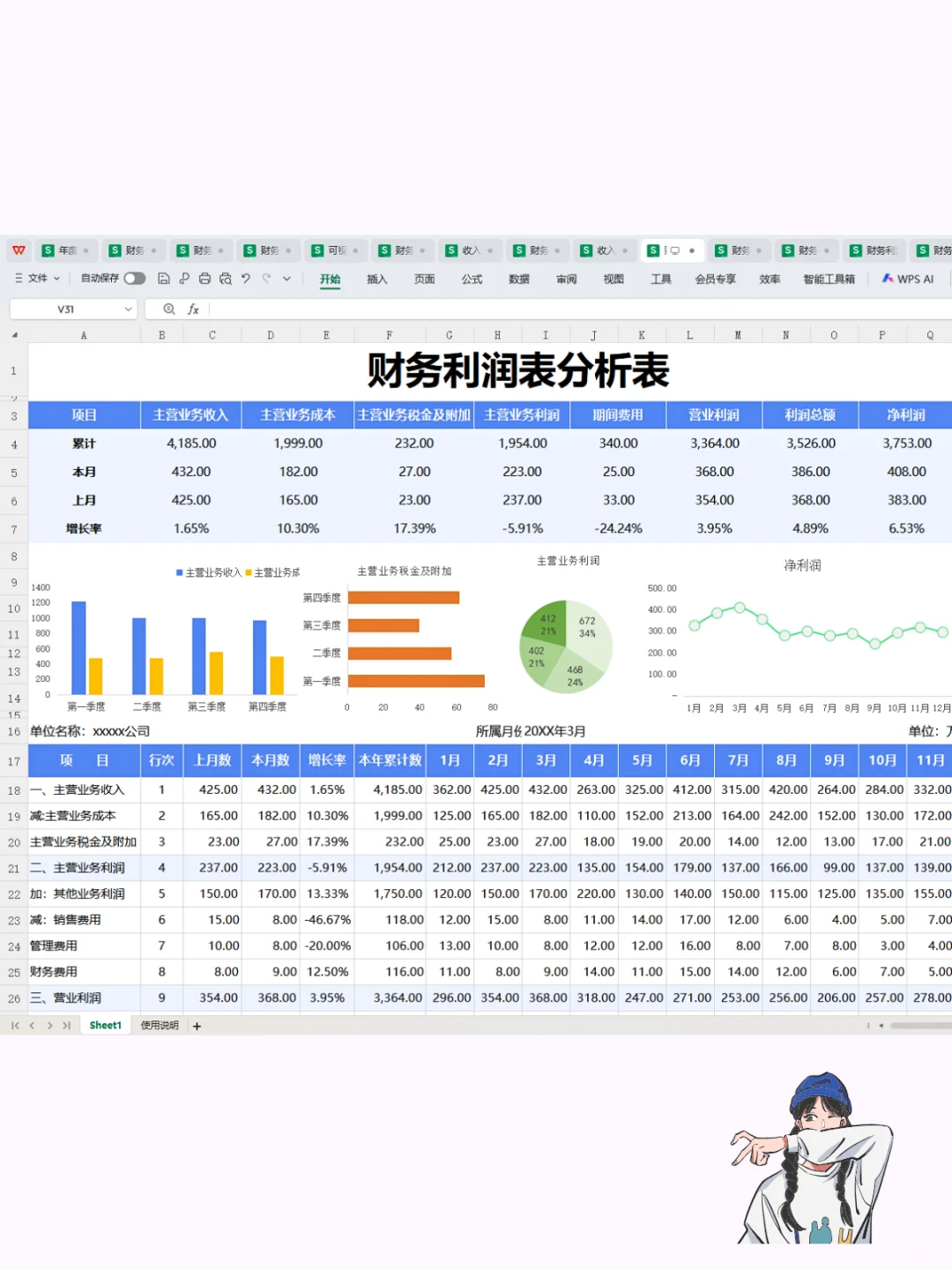Image resolution: width=952 pixels, height=1270 pixels.
Task: Click the Save icon in the toolbar
Action: click(164, 279)
